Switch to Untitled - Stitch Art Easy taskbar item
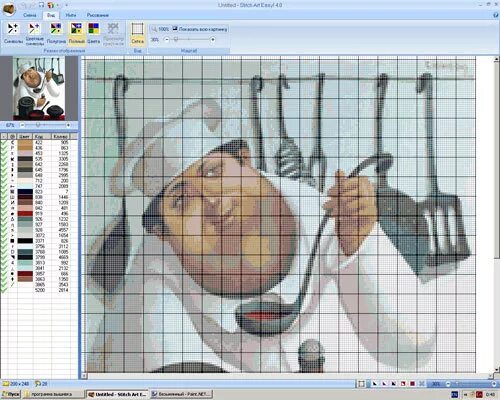Screen dimensions: 500x400 click(x=117, y=394)
